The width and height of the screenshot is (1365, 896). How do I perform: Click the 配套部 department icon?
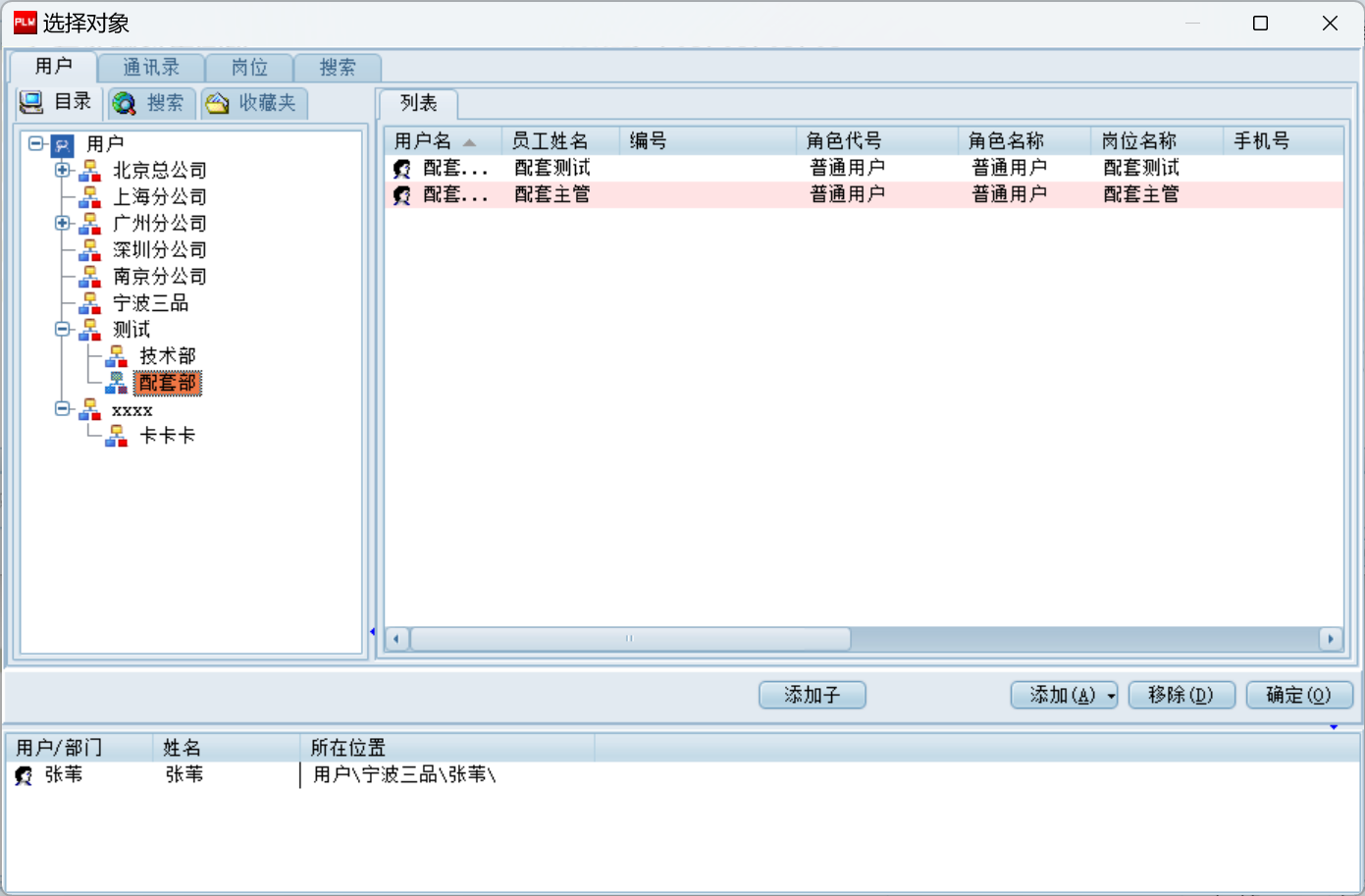tap(116, 383)
